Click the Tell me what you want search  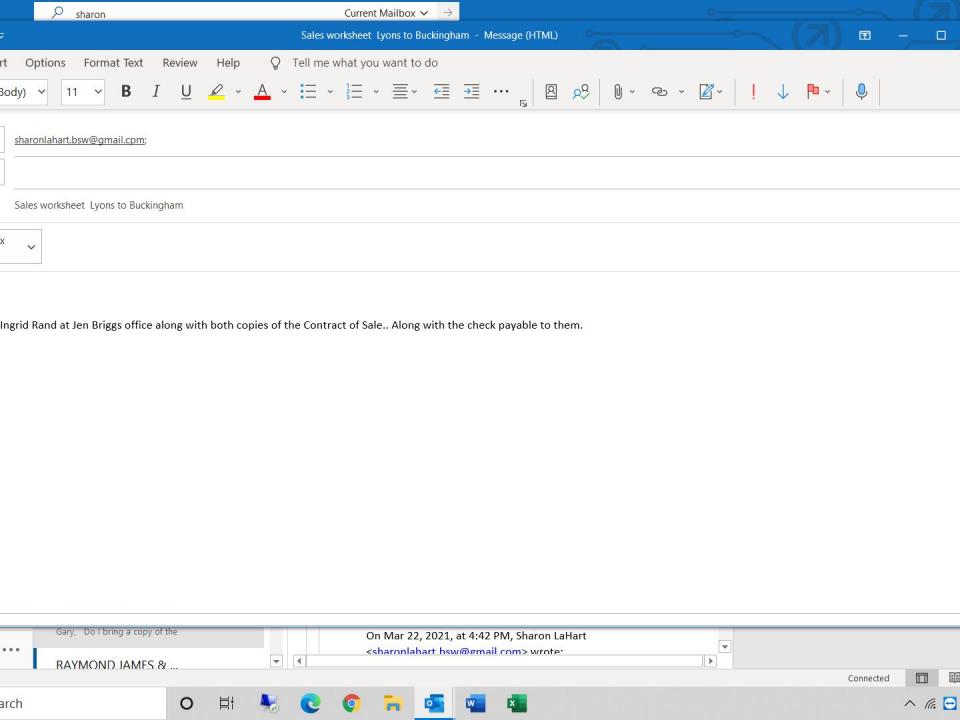(364, 62)
